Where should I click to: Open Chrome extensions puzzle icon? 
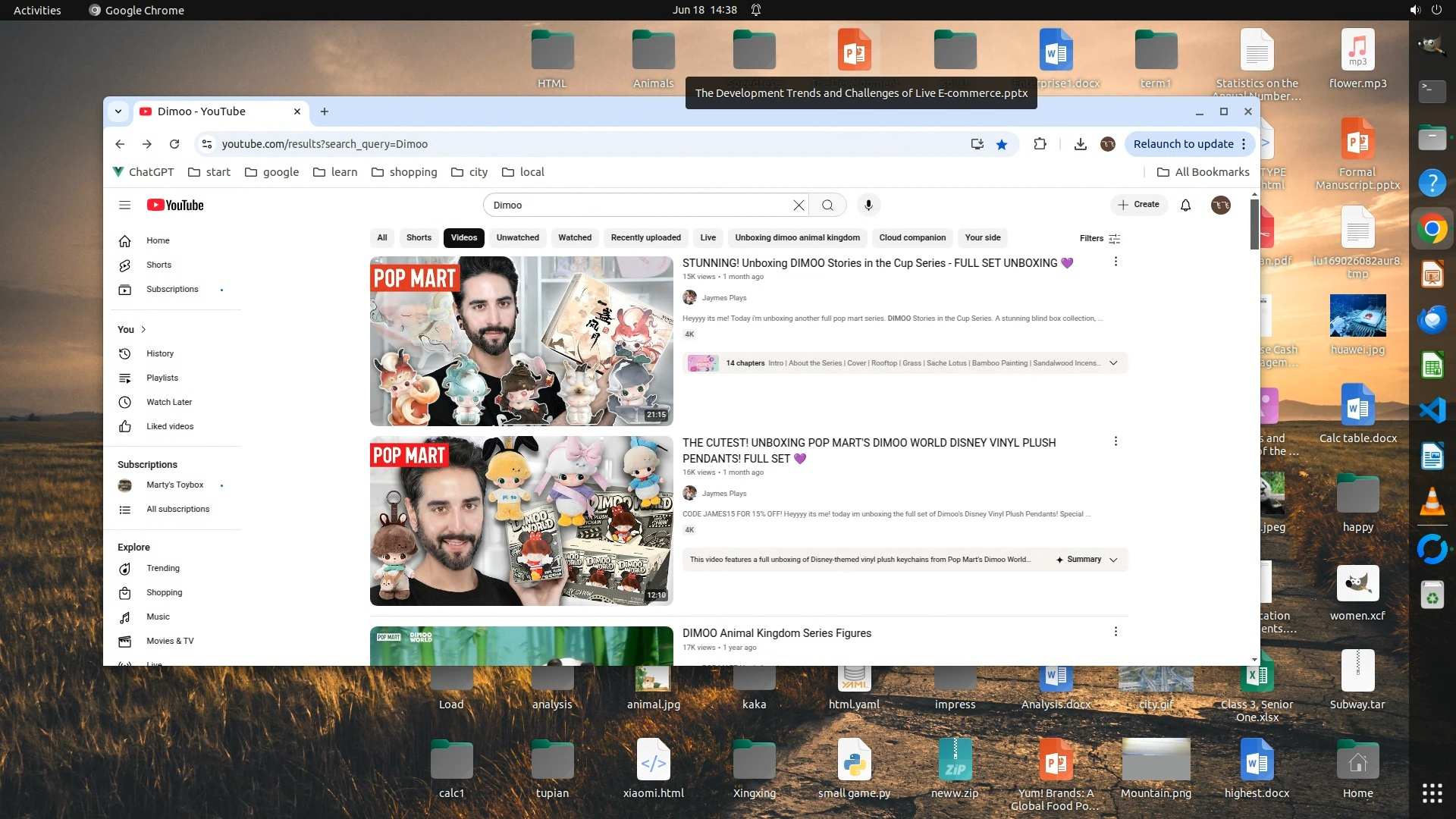click(1040, 144)
